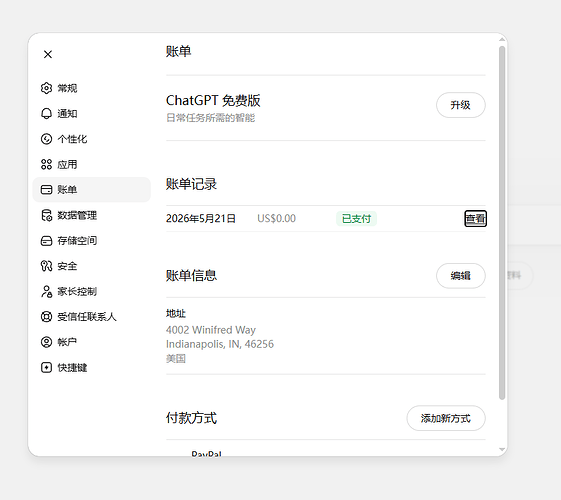561x500 pixels.
Task: Click the 地址 label
Action: 176,314
